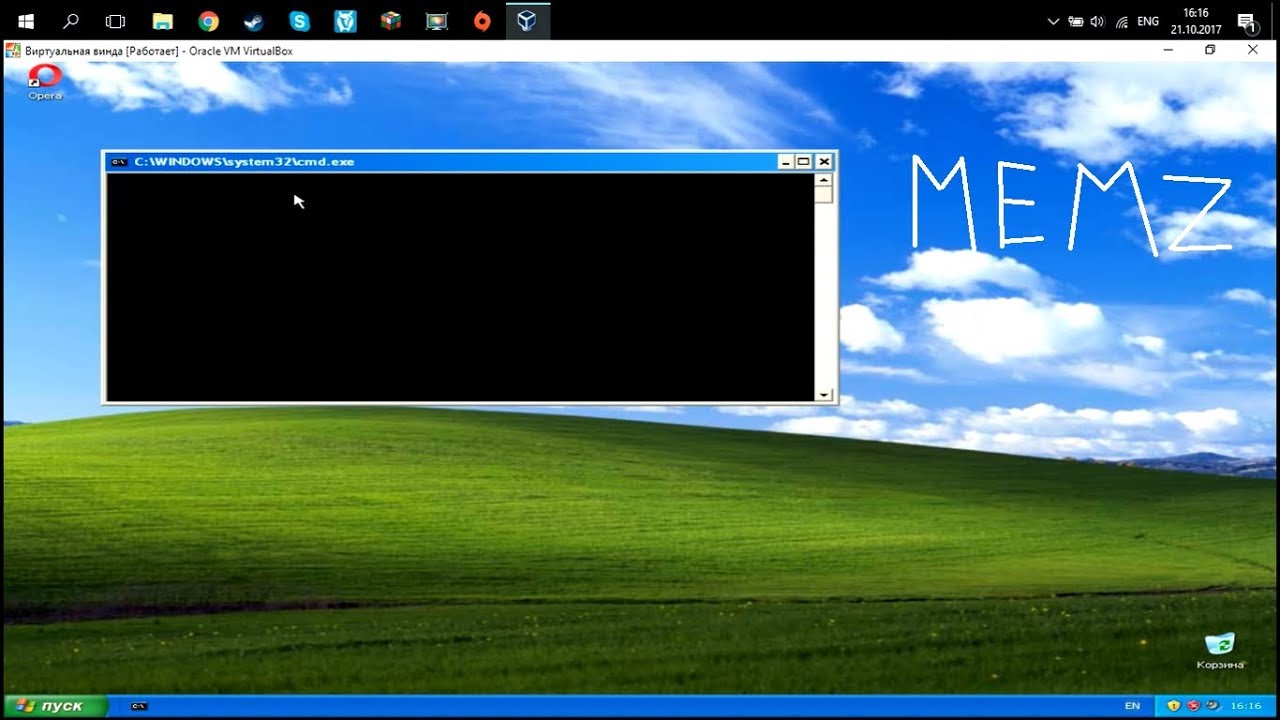1280x720 pixels.
Task: Click the battery/power tray icon
Action: coord(1076,21)
